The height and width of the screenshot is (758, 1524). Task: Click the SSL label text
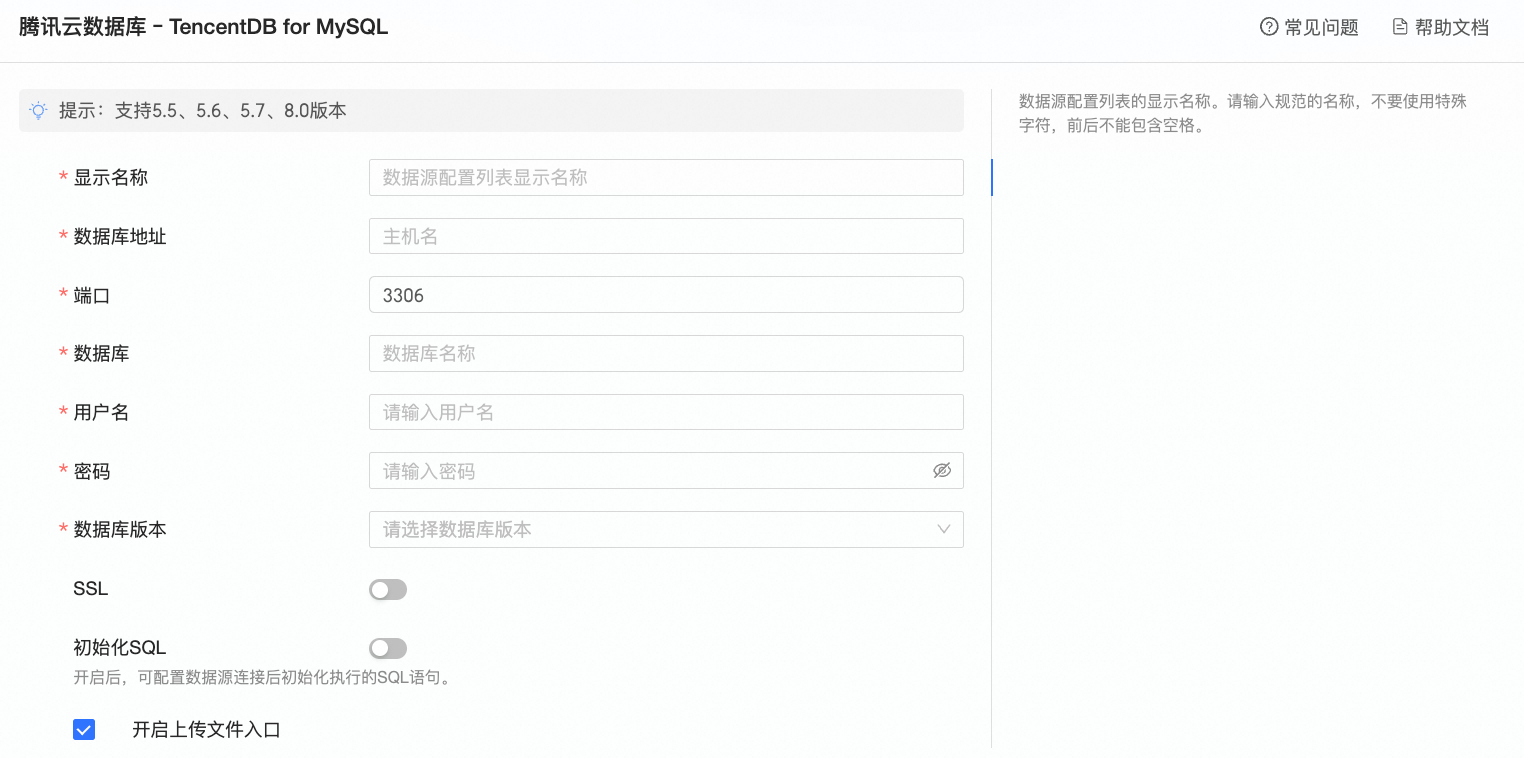pyautogui.click(x=91, y=589)
